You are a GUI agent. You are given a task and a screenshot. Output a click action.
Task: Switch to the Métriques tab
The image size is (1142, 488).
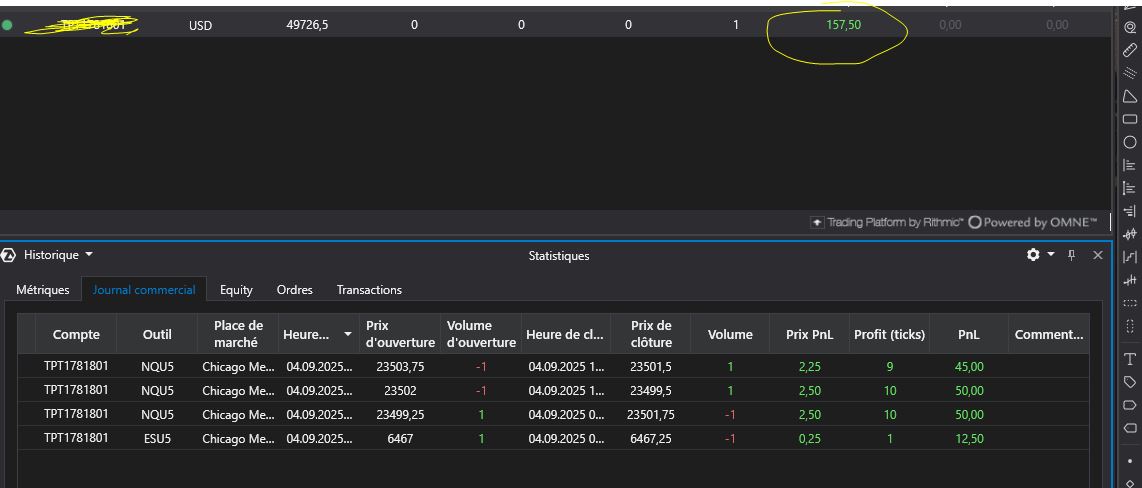[x=43, y=290]
